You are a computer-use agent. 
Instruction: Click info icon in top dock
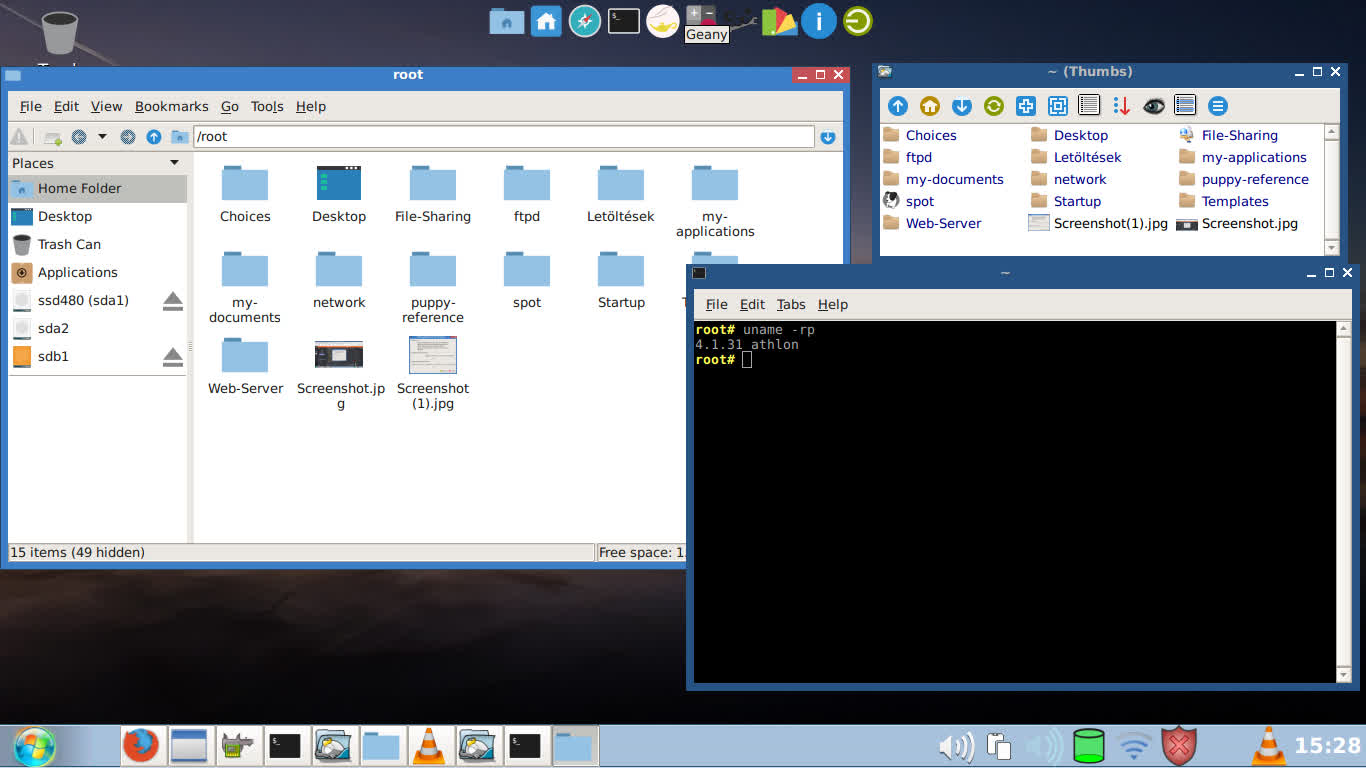(818, 21)
